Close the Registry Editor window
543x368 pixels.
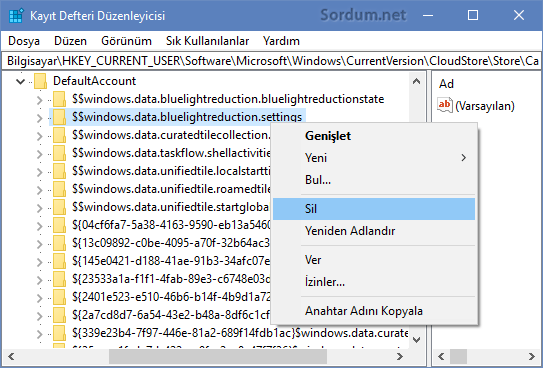coord(519,15)
